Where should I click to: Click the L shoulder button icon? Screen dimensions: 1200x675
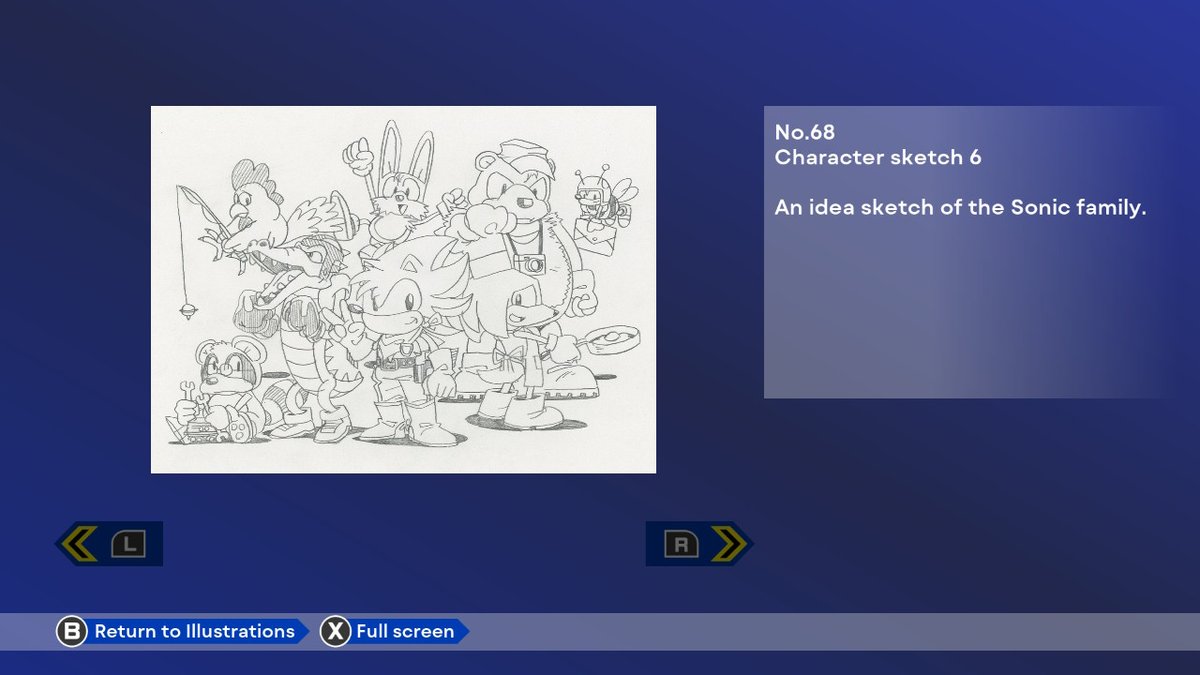(x=128, y=544)
